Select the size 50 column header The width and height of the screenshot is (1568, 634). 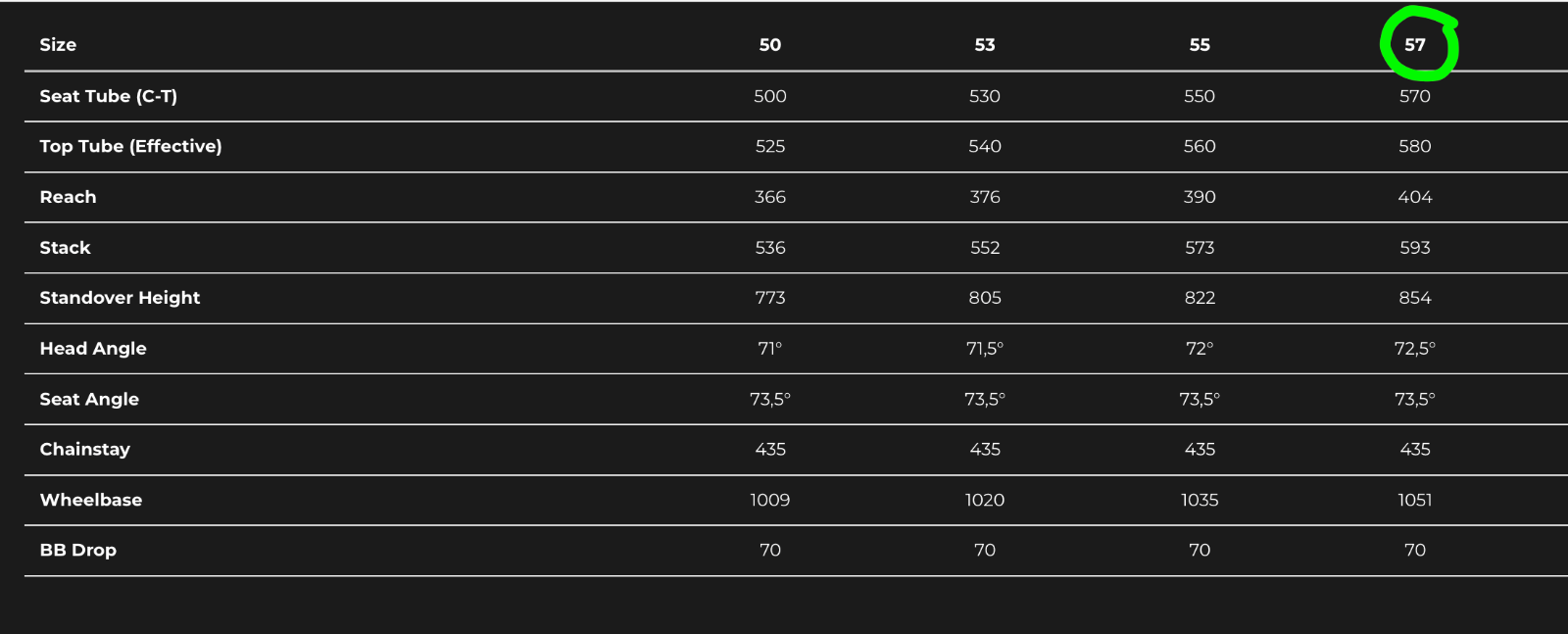770,45
